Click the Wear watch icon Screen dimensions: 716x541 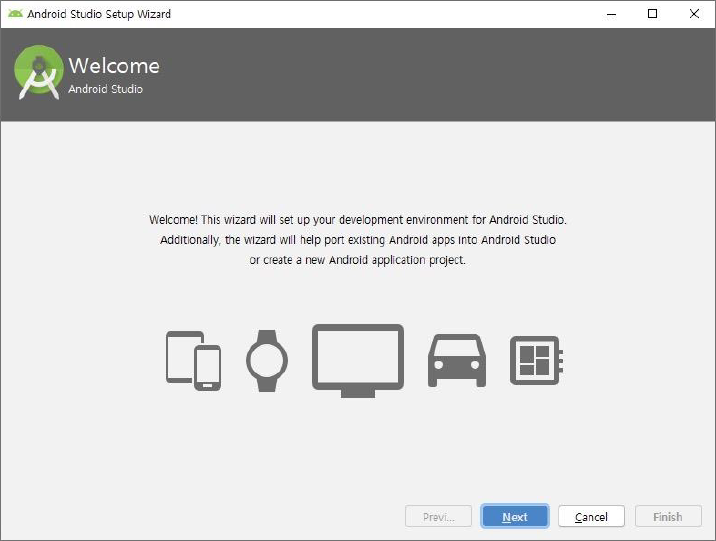tap(267, 361)
